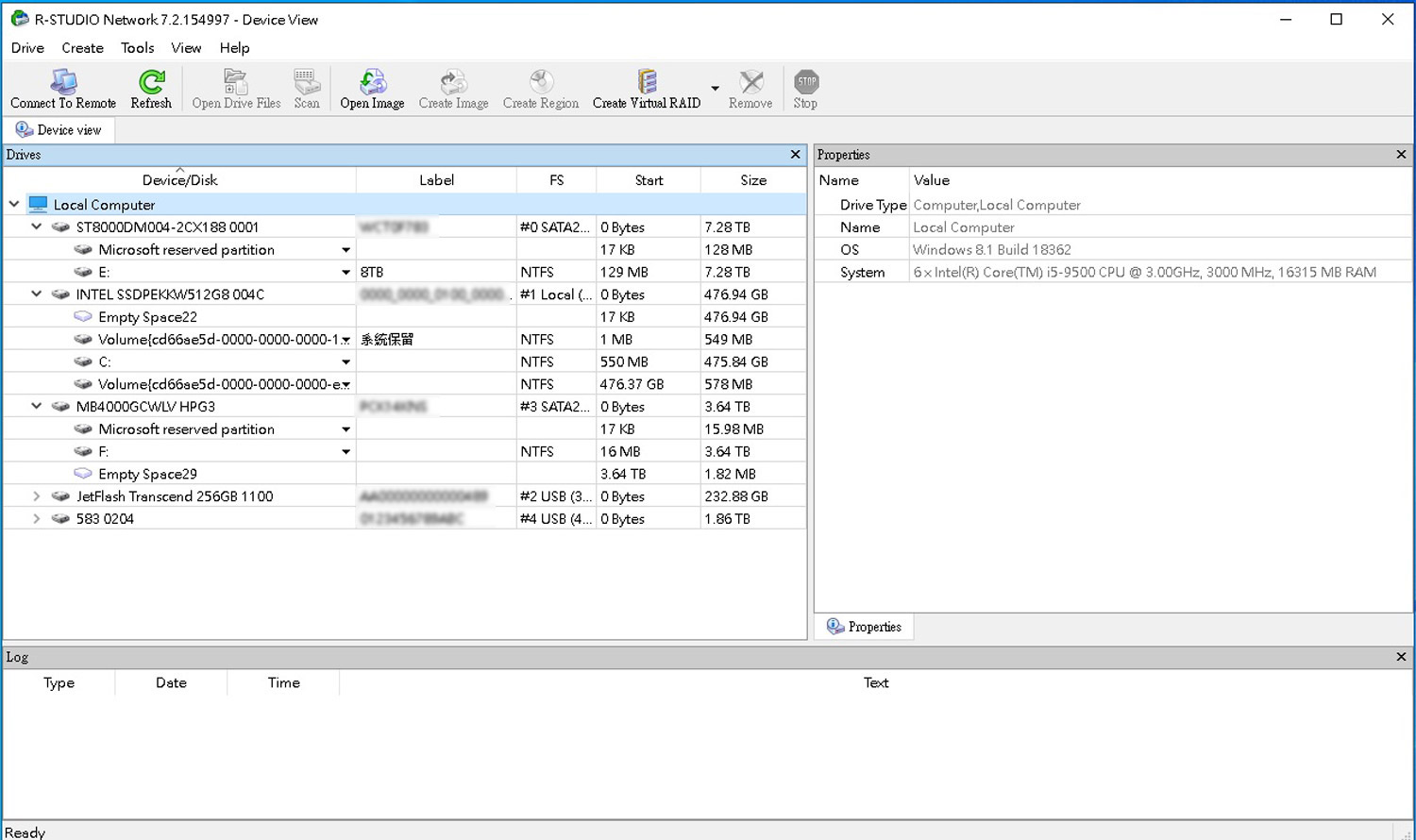This screenshot has height=840, width=1416.
Task: Click the Log Type column header
Action: coord(59,682)
